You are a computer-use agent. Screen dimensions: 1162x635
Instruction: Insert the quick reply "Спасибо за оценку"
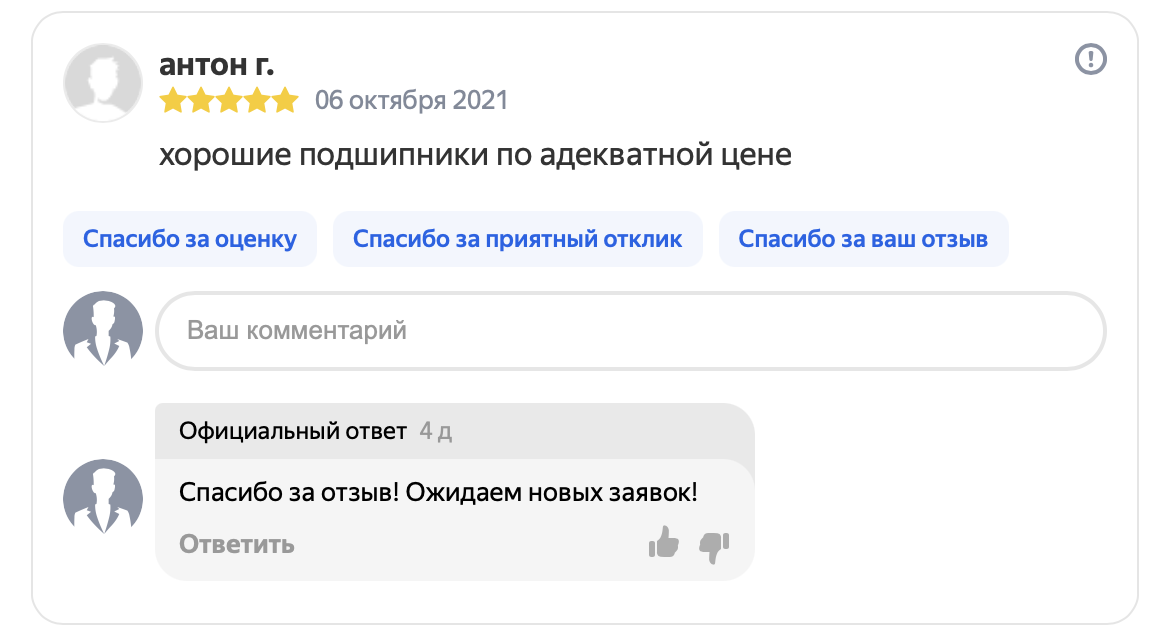pos(190,239)
